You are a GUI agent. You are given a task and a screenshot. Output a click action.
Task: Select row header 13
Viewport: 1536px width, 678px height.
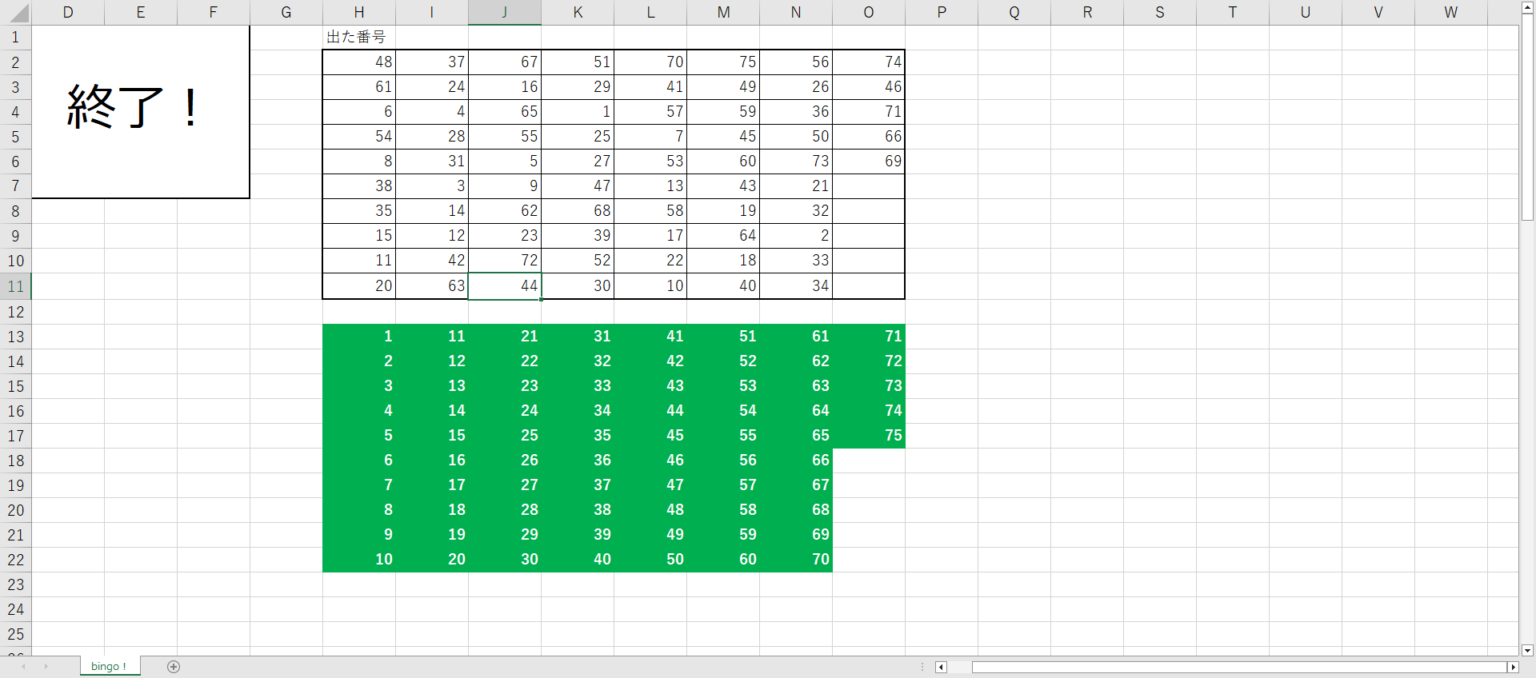pyautogui.click(x=16, y=336)
